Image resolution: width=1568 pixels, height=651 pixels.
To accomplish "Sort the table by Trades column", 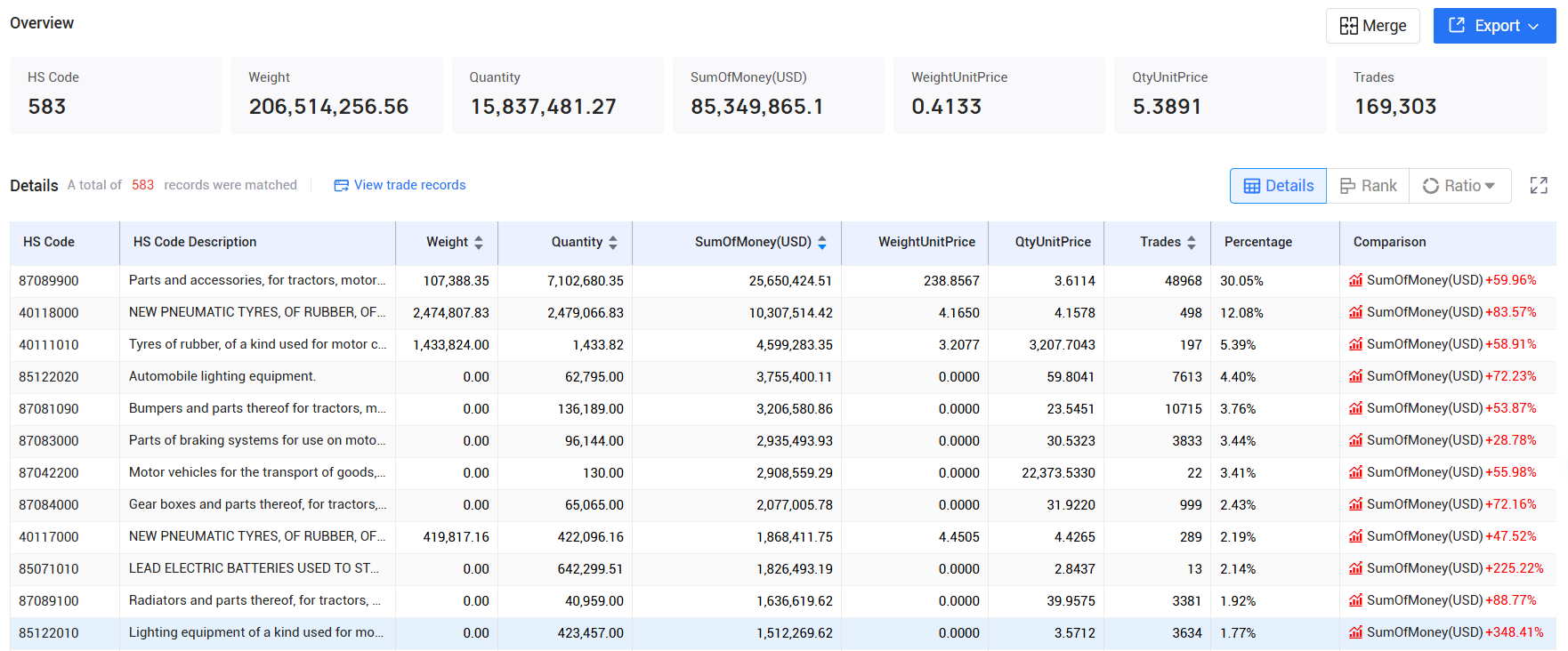I will (1192, 242).
